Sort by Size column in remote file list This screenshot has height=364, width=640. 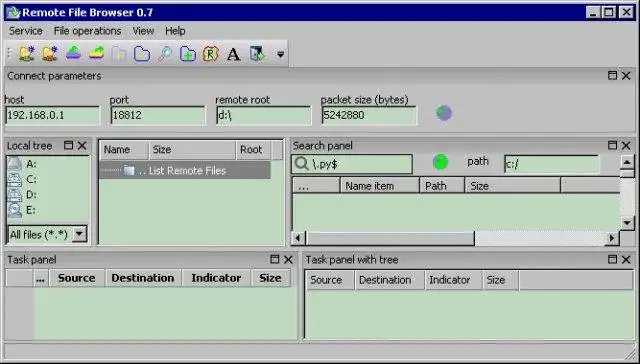(x=192, y=150)
